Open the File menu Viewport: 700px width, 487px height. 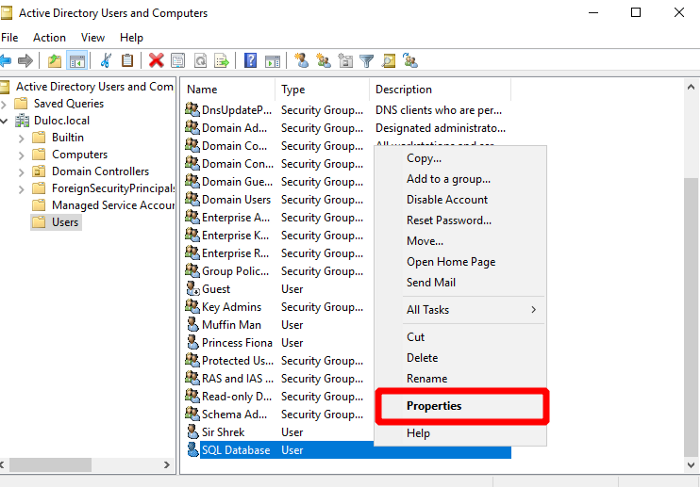click(x=9, y=37)
